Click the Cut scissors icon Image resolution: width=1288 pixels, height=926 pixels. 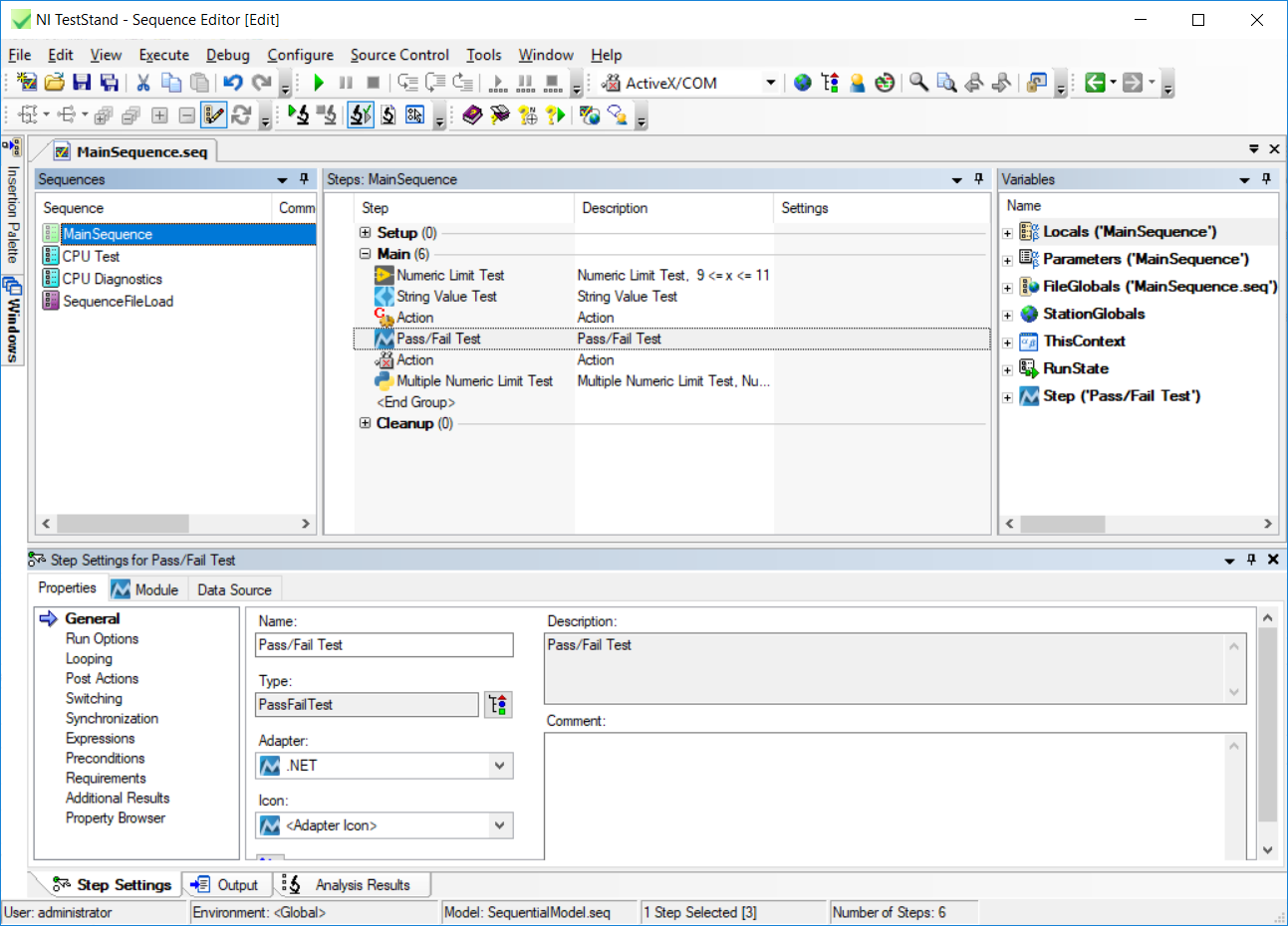(x=143, y=83)
